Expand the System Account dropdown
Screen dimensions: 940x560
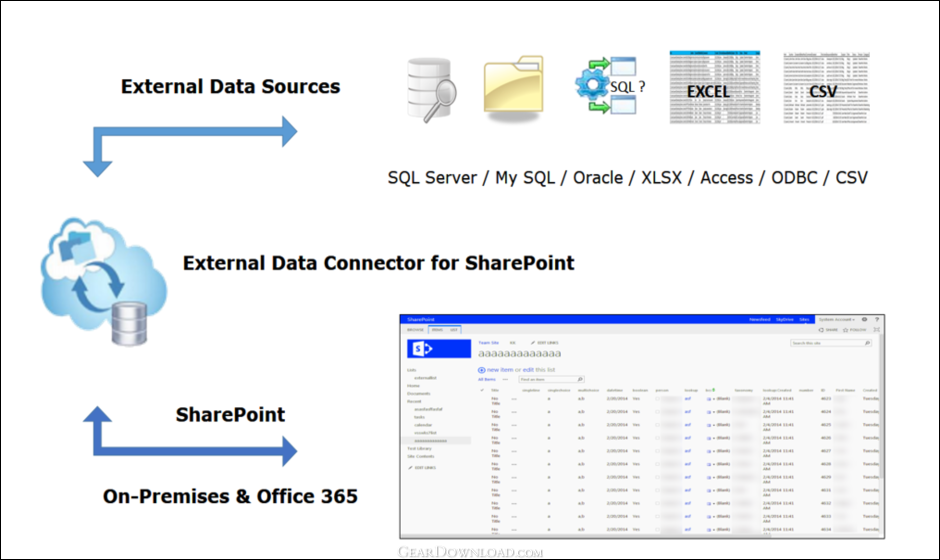(837, 320)
